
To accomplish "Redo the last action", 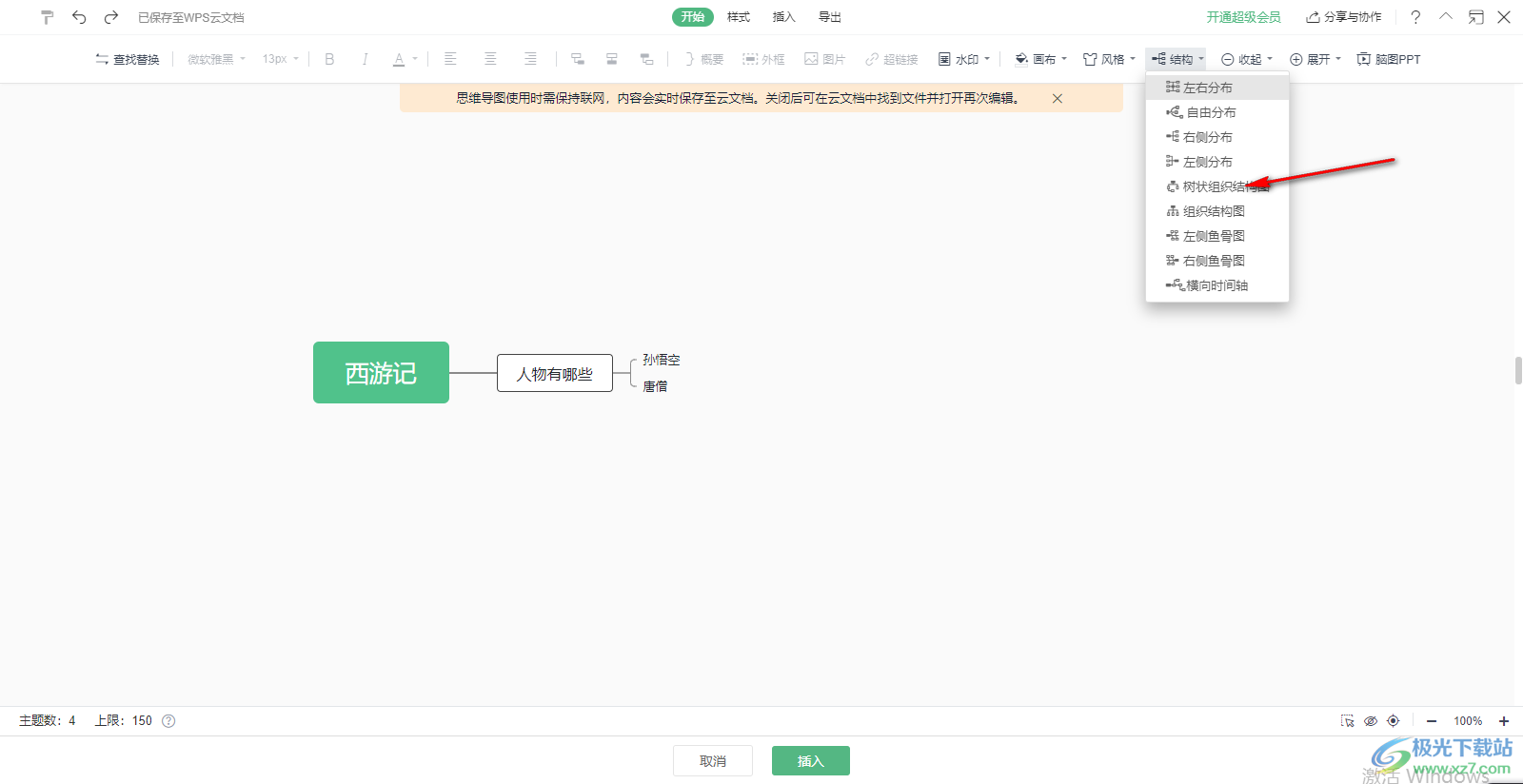I will coord(111,17).
